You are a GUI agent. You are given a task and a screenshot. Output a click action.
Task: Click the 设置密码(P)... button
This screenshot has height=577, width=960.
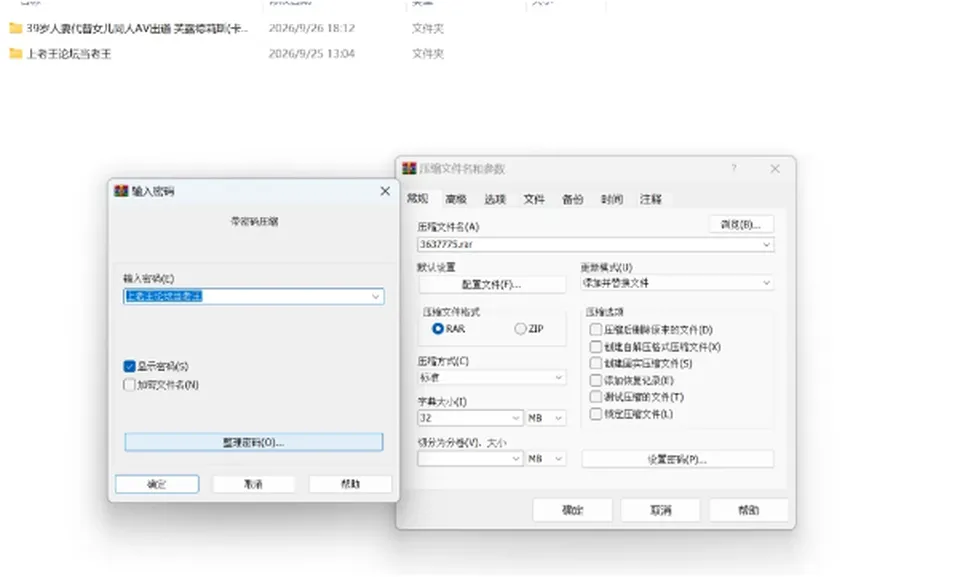[x=677, y=459]
